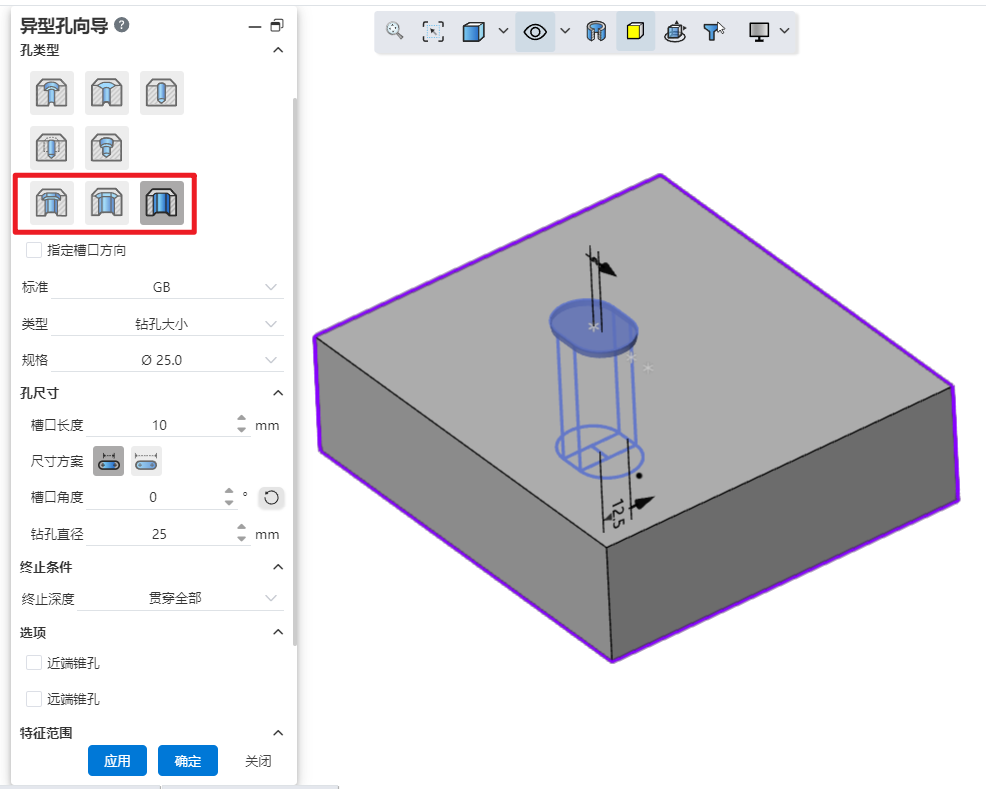
Task: Select the countersink hole type icon
Action: (x=107, y=94)
